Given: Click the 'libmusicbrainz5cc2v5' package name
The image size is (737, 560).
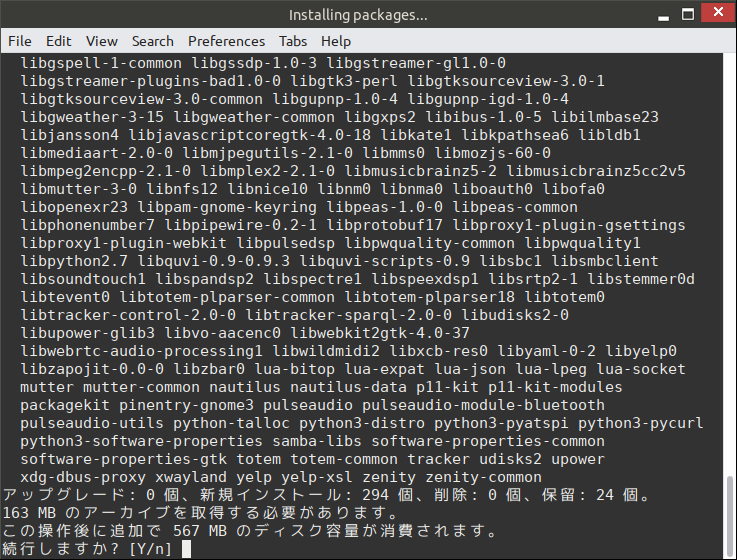Looking at the screenshot, I should coord(596,171).
